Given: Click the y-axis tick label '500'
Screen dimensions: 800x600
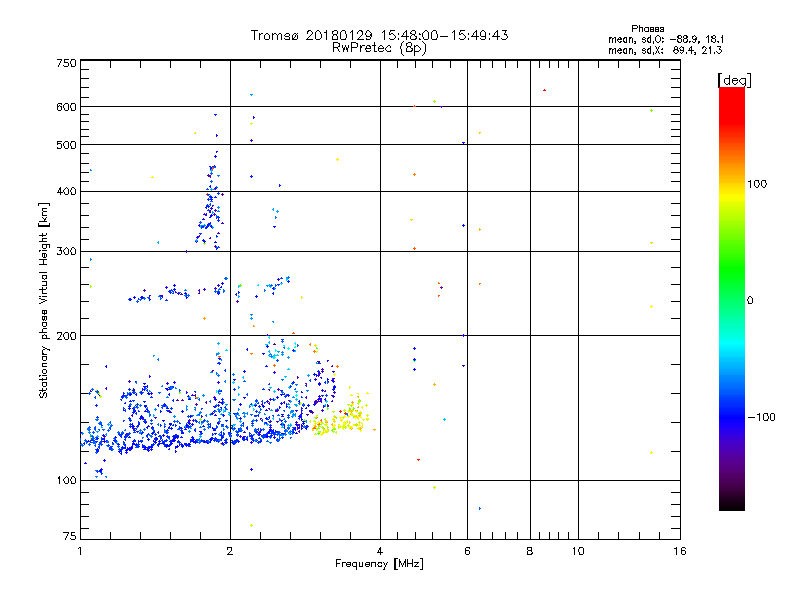Looking at the screenshot, I should 66,145.
